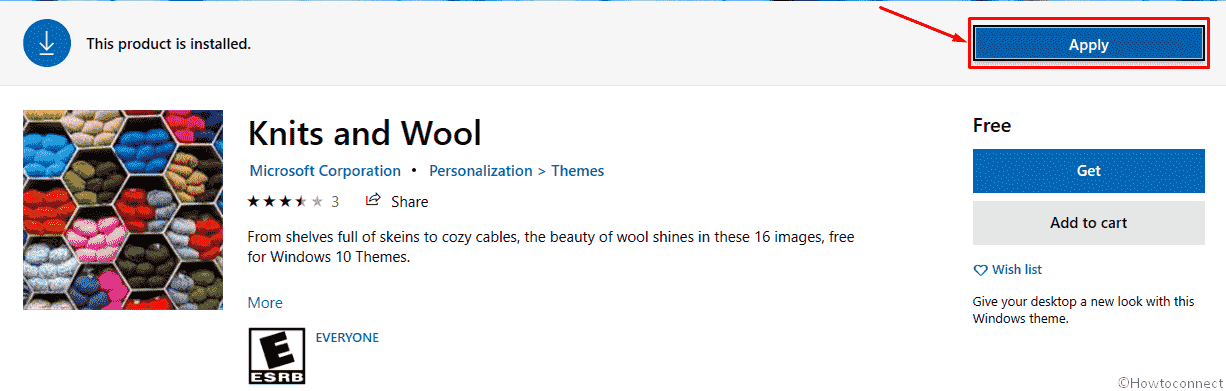Click the Free price label
This screenshot has height=391, width=1226.
[x=992, y=125]
